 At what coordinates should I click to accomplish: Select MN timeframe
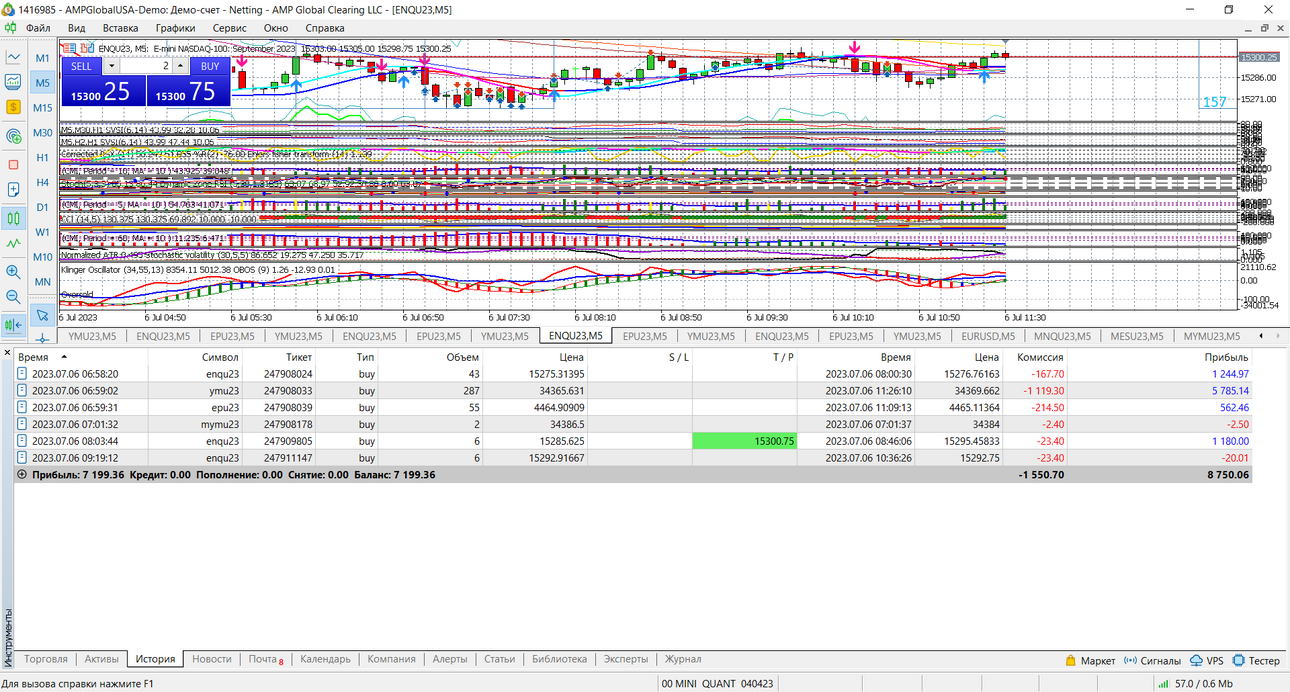point(43,282)
